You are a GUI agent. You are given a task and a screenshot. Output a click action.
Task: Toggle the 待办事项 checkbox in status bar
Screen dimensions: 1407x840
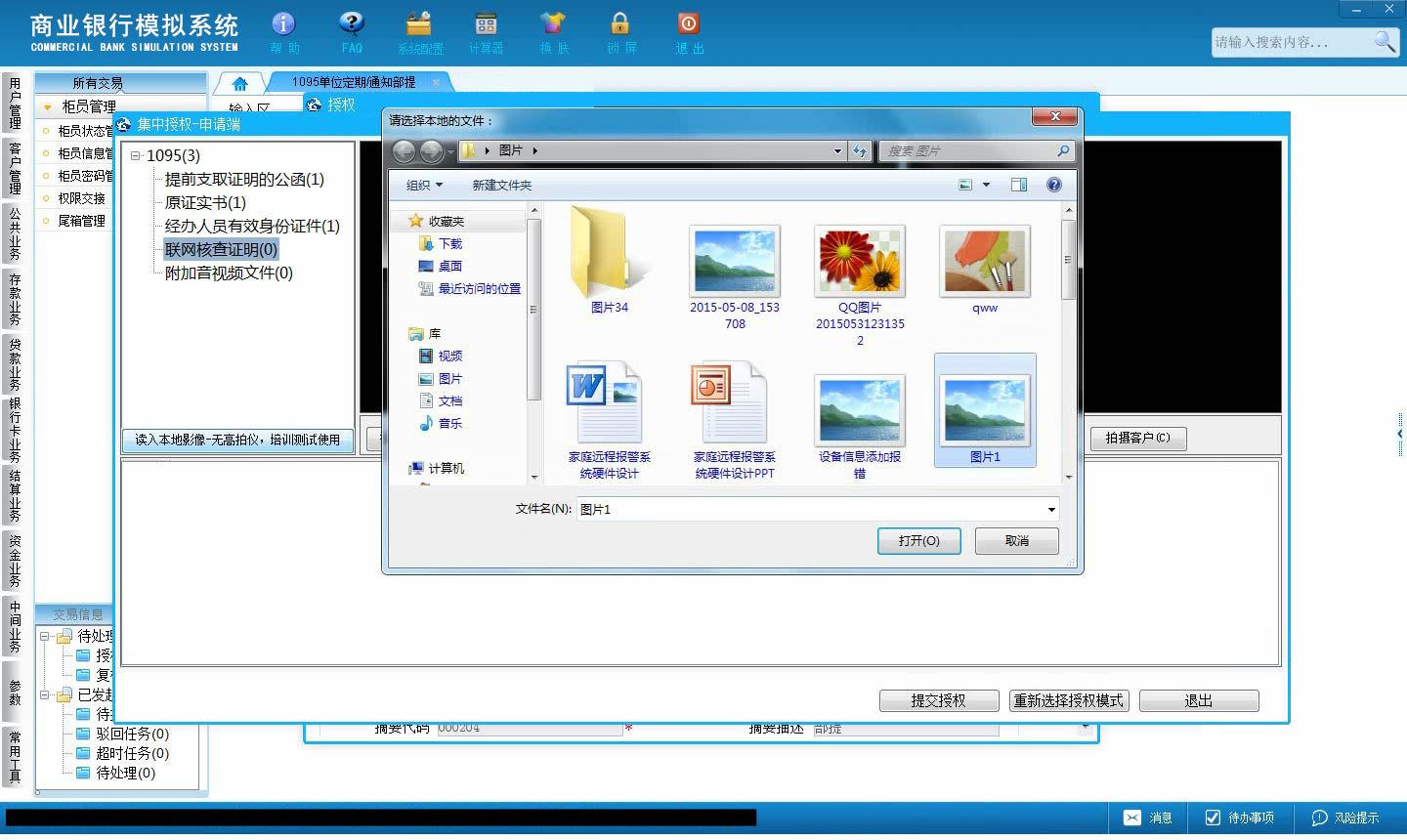coord(1213,818)
